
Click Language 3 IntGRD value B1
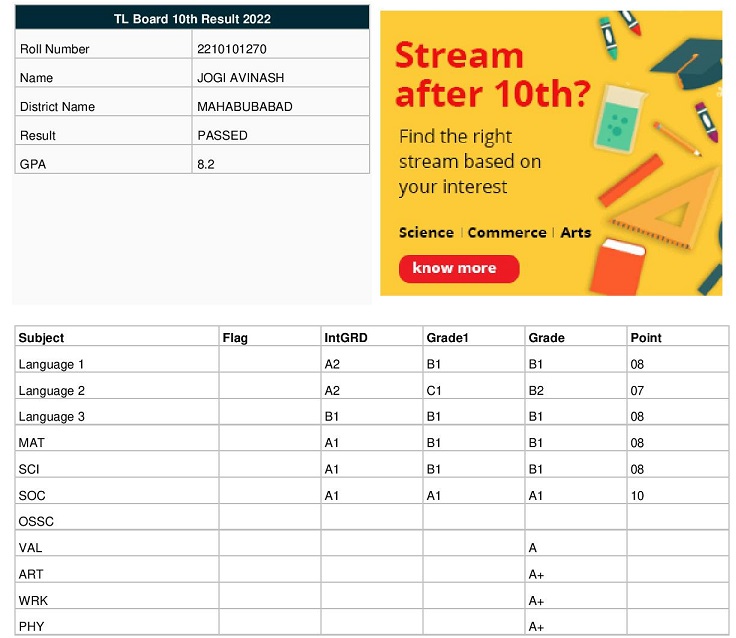coord(331,416)
